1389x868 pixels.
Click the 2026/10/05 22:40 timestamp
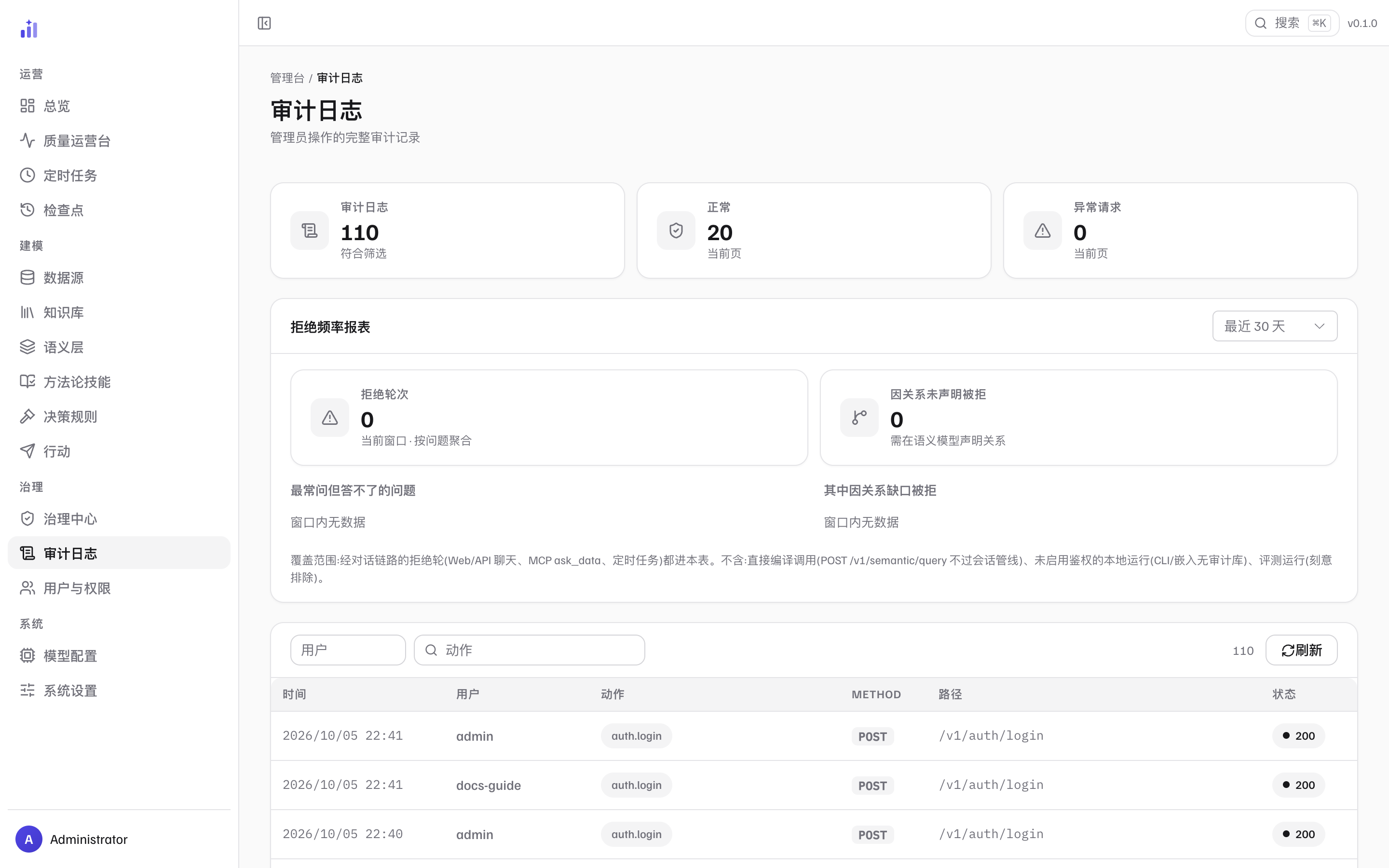pos(342,834)
